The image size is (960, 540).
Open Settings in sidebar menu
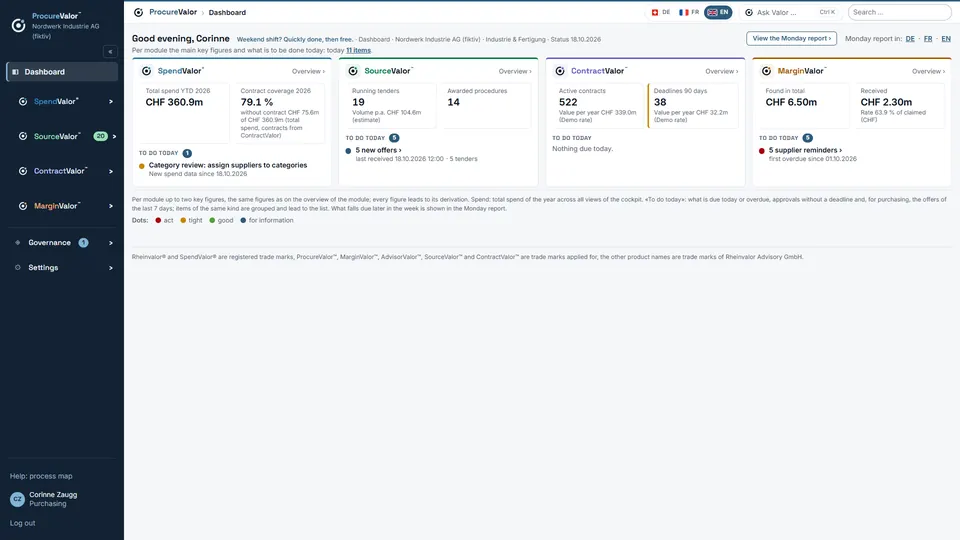click(43, 268)
